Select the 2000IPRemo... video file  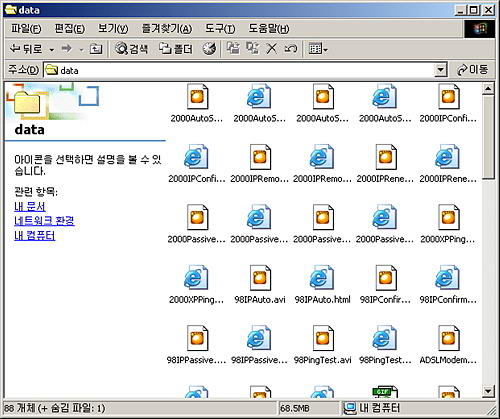(x=260, y=164)
